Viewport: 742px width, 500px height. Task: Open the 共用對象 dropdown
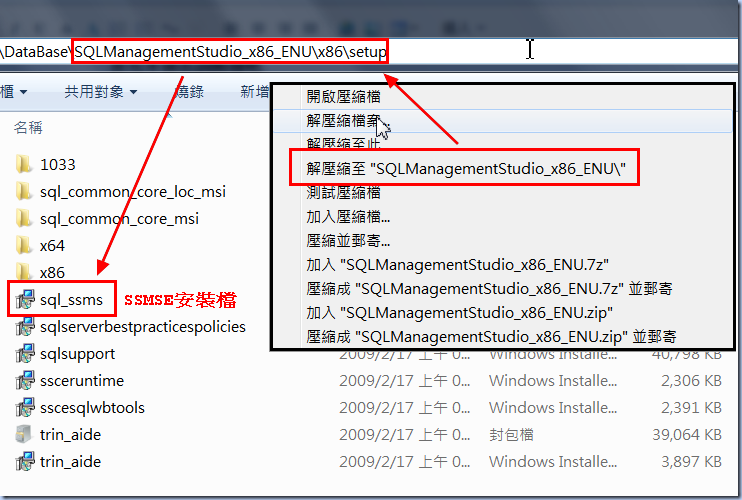(100, 92)
